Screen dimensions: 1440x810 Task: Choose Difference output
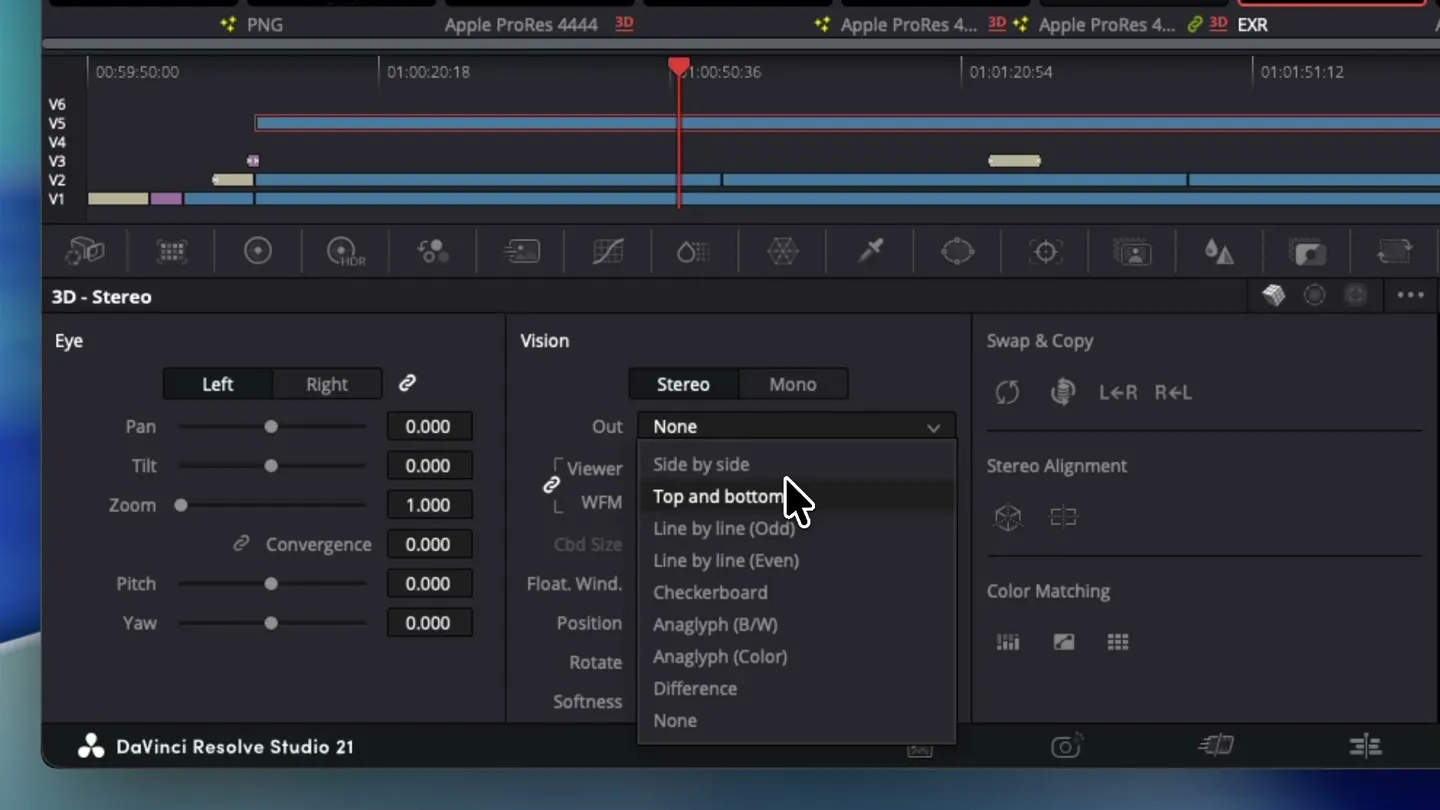[x=796, y=688]
